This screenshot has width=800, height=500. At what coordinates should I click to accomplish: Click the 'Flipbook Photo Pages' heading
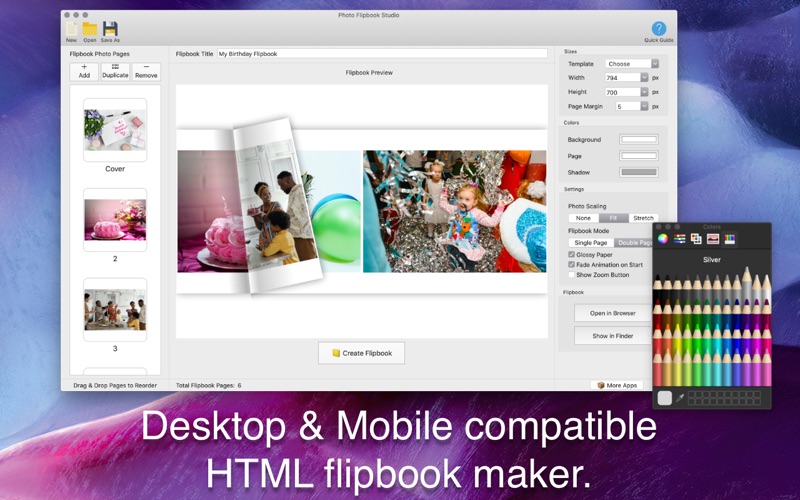pyautogui.click(x=99, y=54)
